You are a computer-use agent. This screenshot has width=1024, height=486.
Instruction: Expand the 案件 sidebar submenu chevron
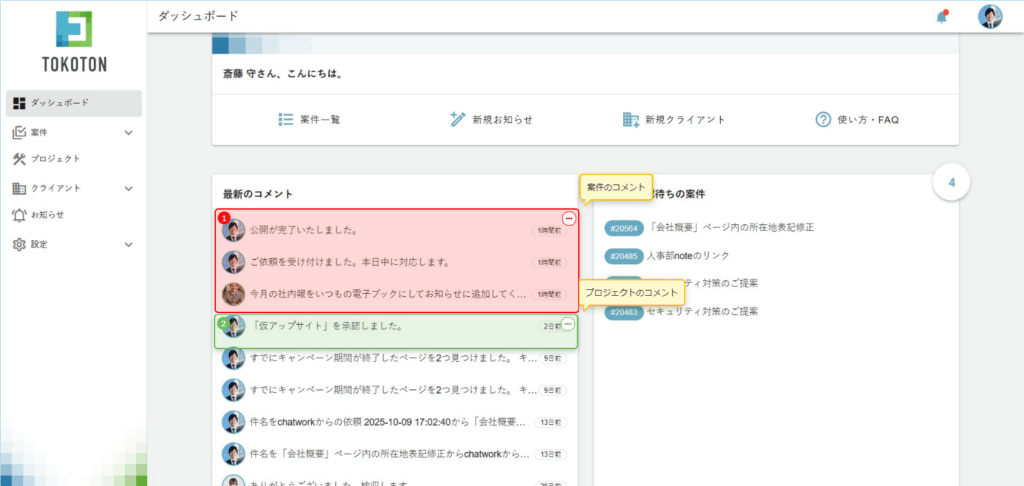tap(128, 132)
